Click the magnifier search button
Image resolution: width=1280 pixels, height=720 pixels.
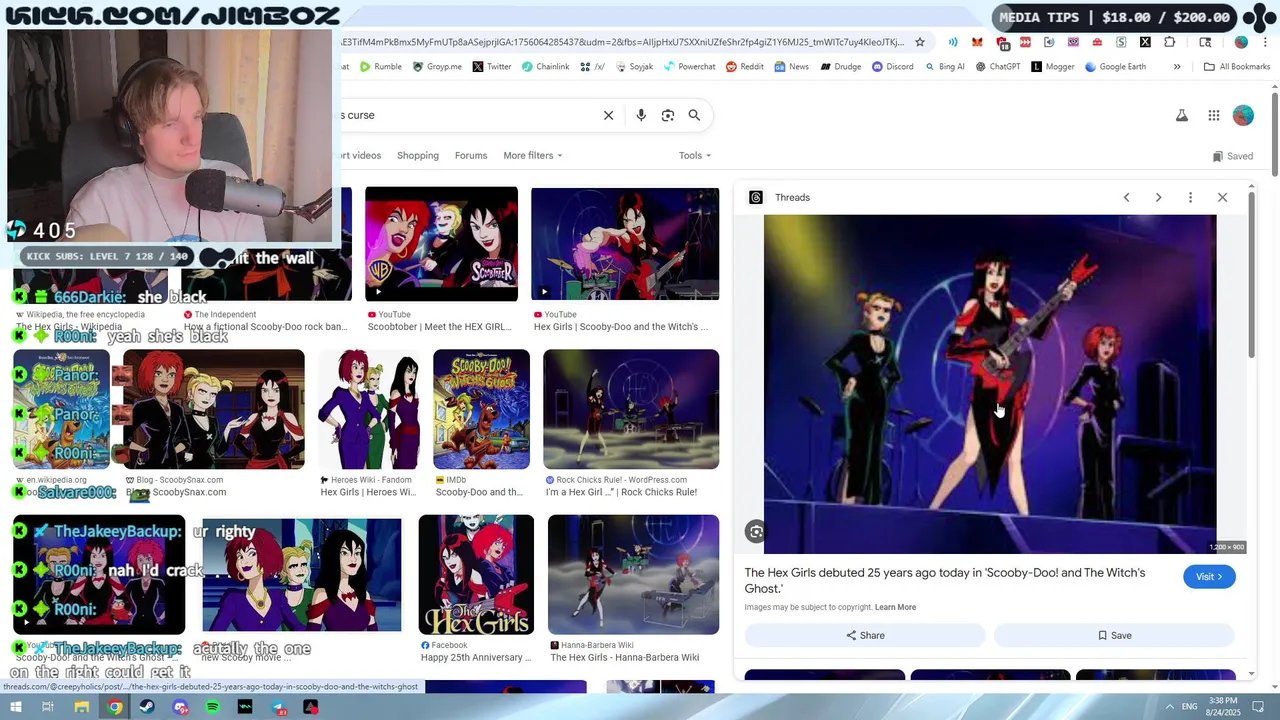click(x=694, y=115)
